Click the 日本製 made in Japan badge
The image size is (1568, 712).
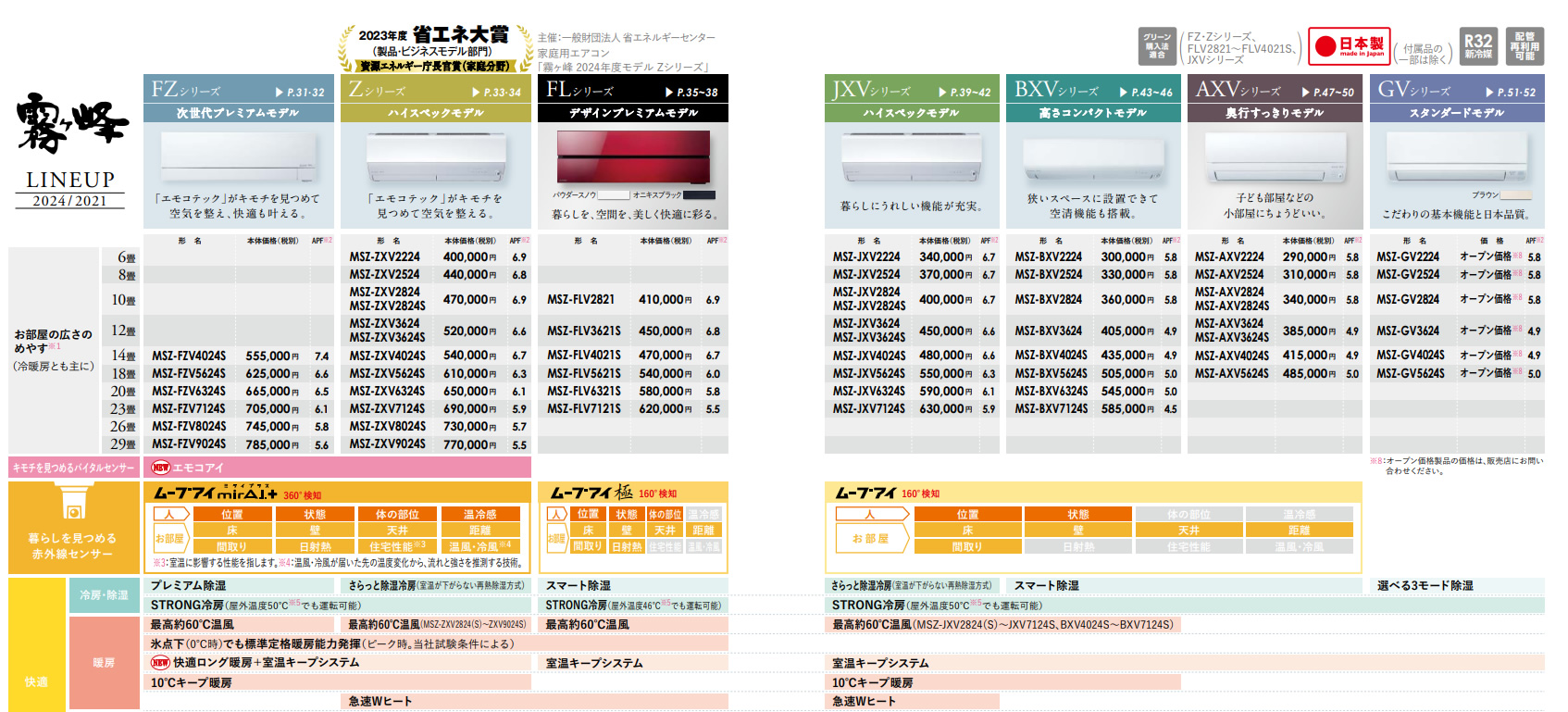[1350, 46]
